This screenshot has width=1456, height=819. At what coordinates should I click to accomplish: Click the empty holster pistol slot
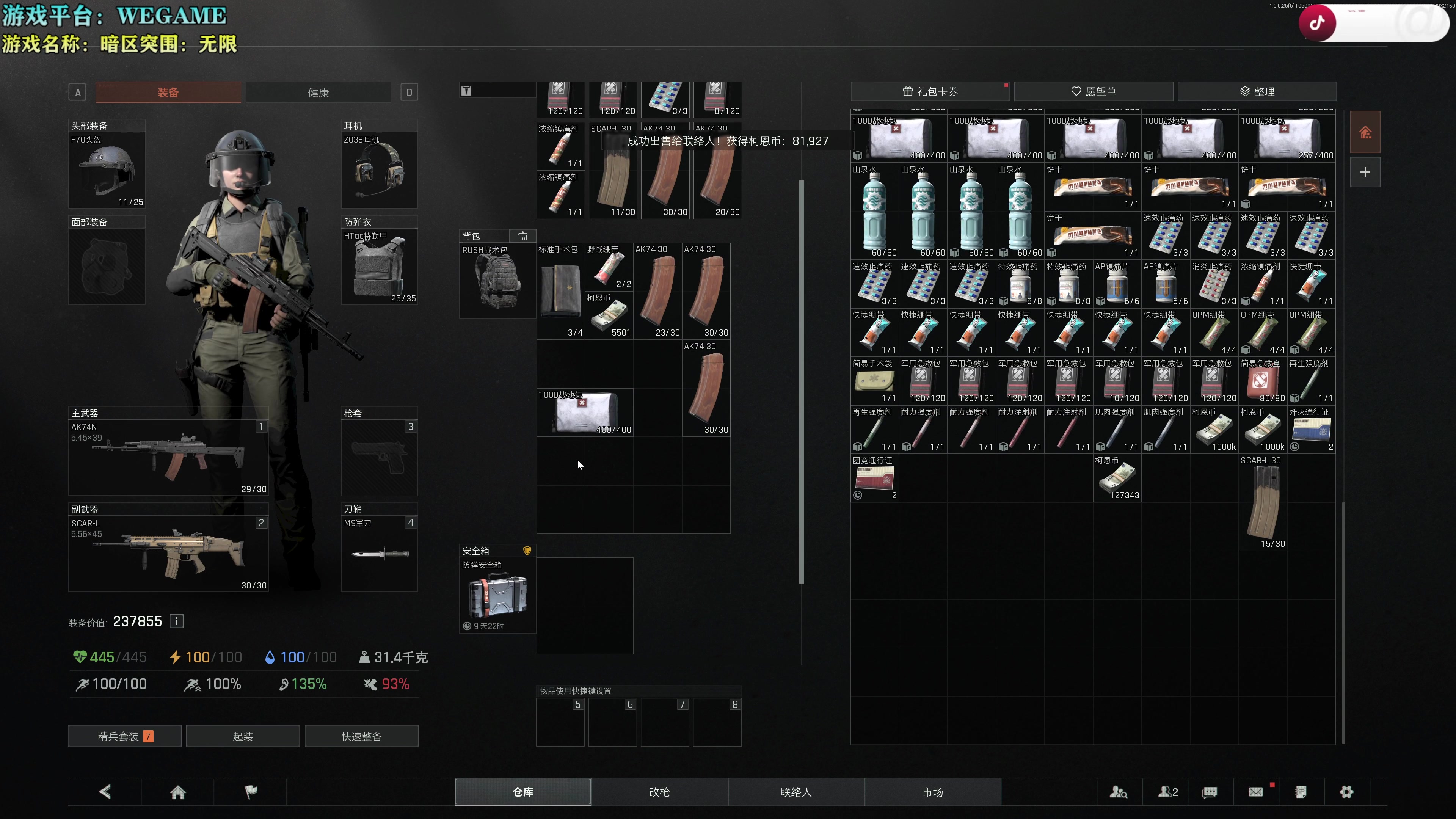click(x=379, y=457)
